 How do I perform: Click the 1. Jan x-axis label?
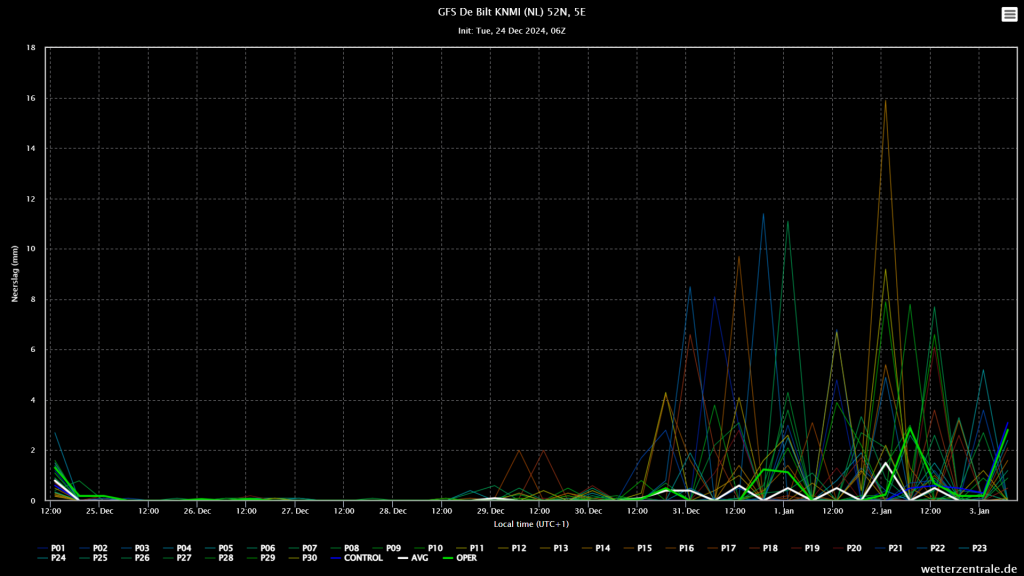tap(784, 511)
